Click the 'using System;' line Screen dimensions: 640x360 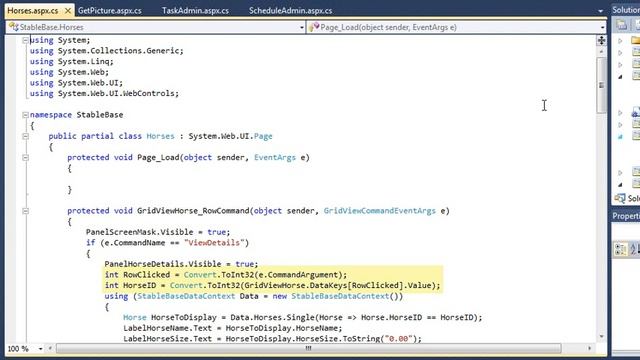60,40
